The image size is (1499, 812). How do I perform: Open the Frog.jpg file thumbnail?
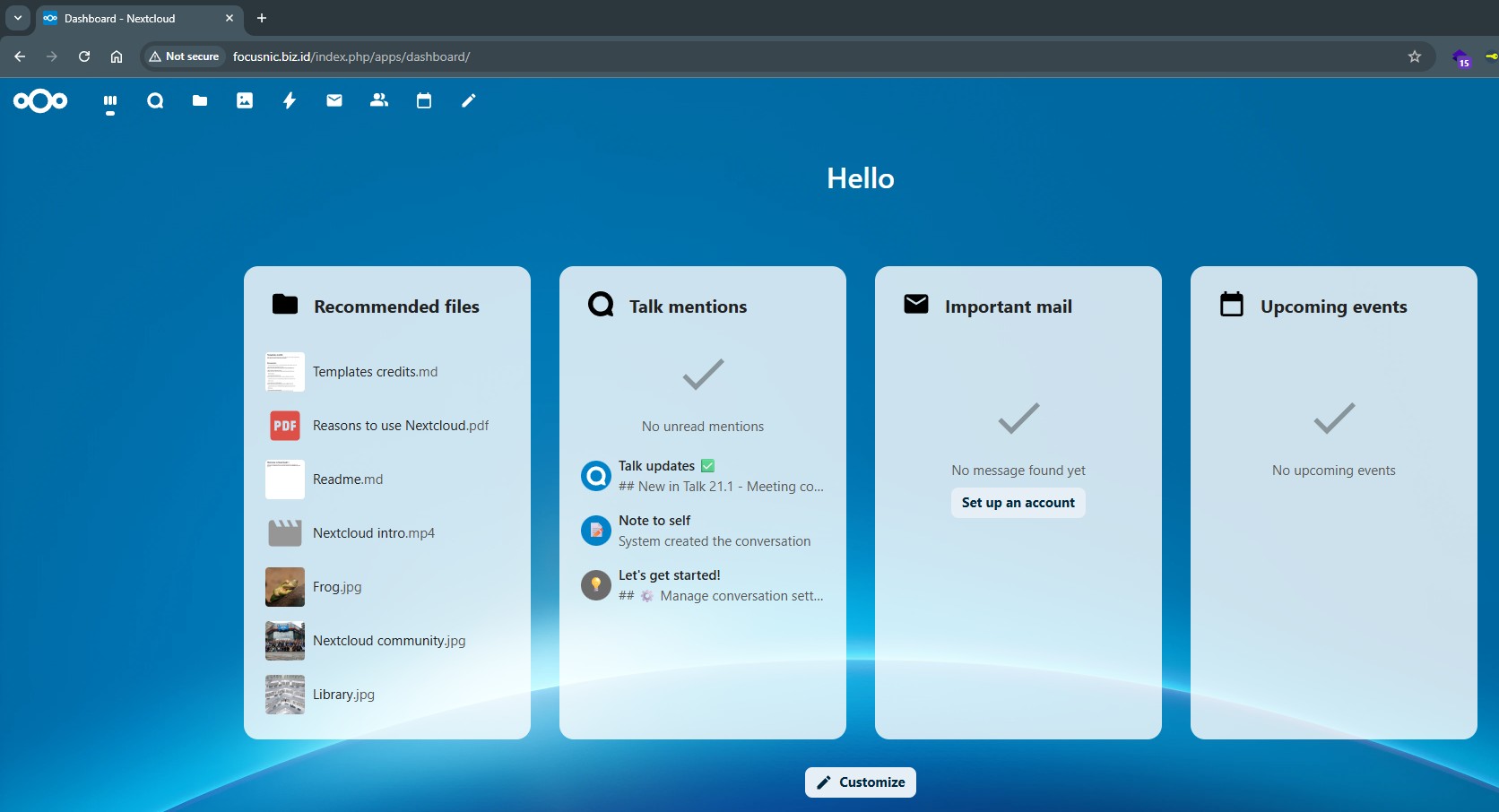[285, 587]
